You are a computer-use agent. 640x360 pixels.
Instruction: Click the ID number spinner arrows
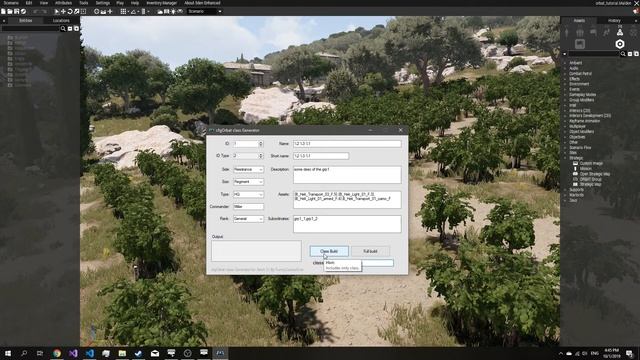point(261,144)
